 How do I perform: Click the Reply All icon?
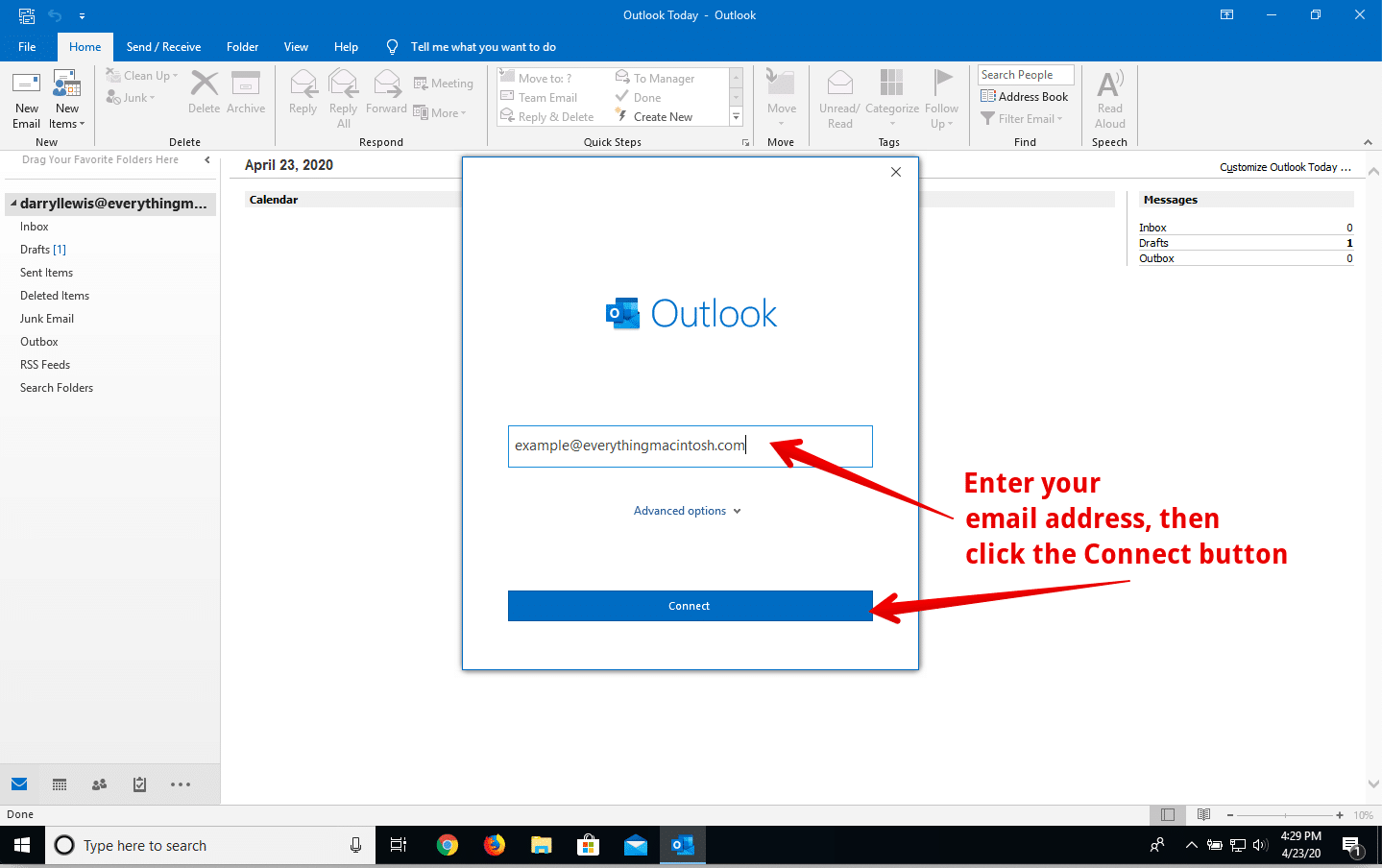pos(343,84)
